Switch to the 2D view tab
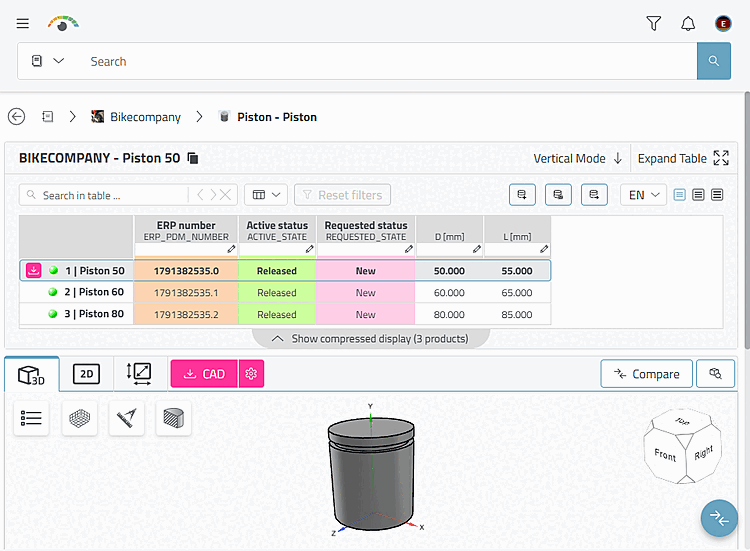 coord(87,374)
